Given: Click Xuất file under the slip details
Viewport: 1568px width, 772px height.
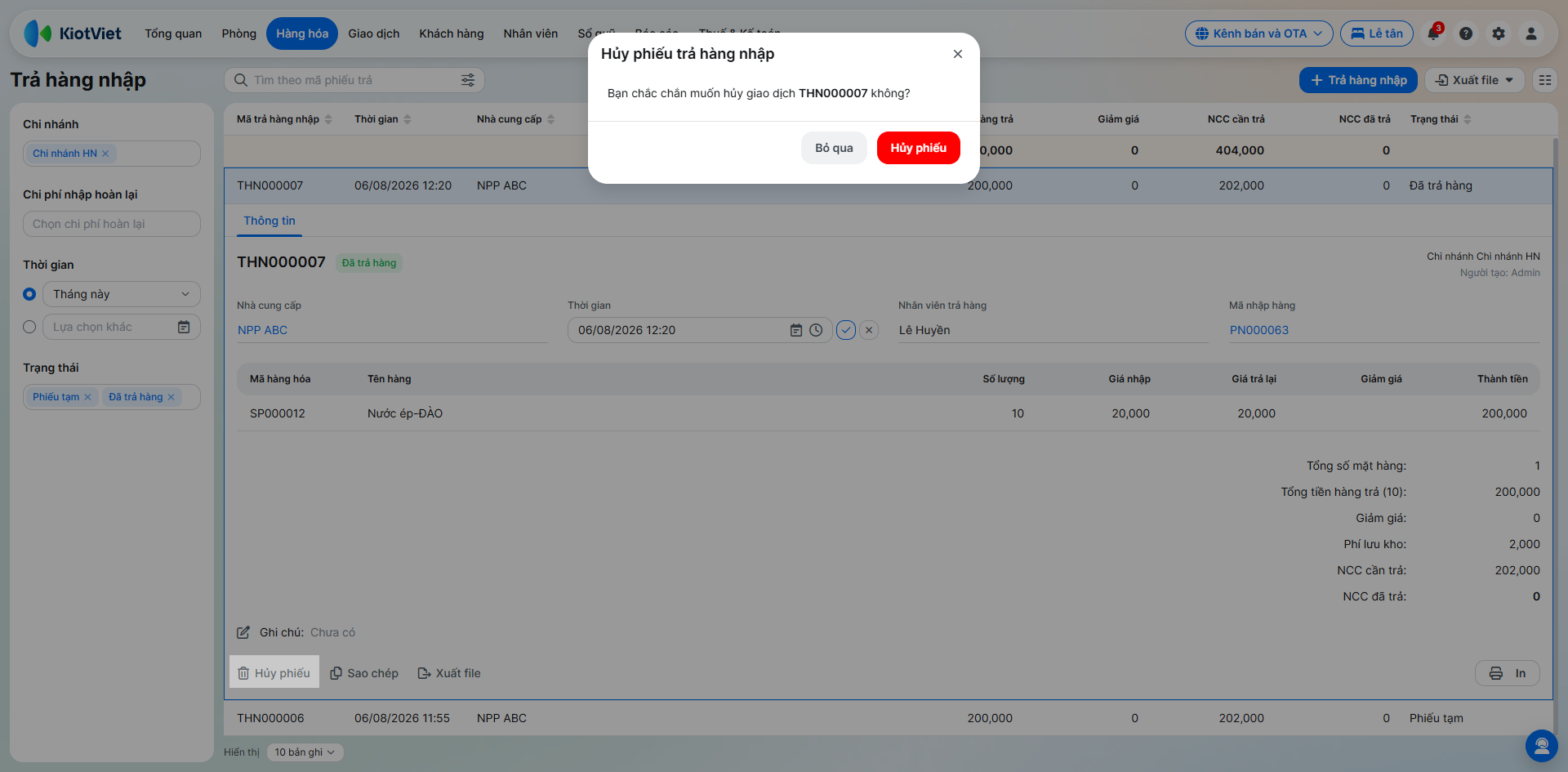Looking at the screenshot, I should [449, 673].
